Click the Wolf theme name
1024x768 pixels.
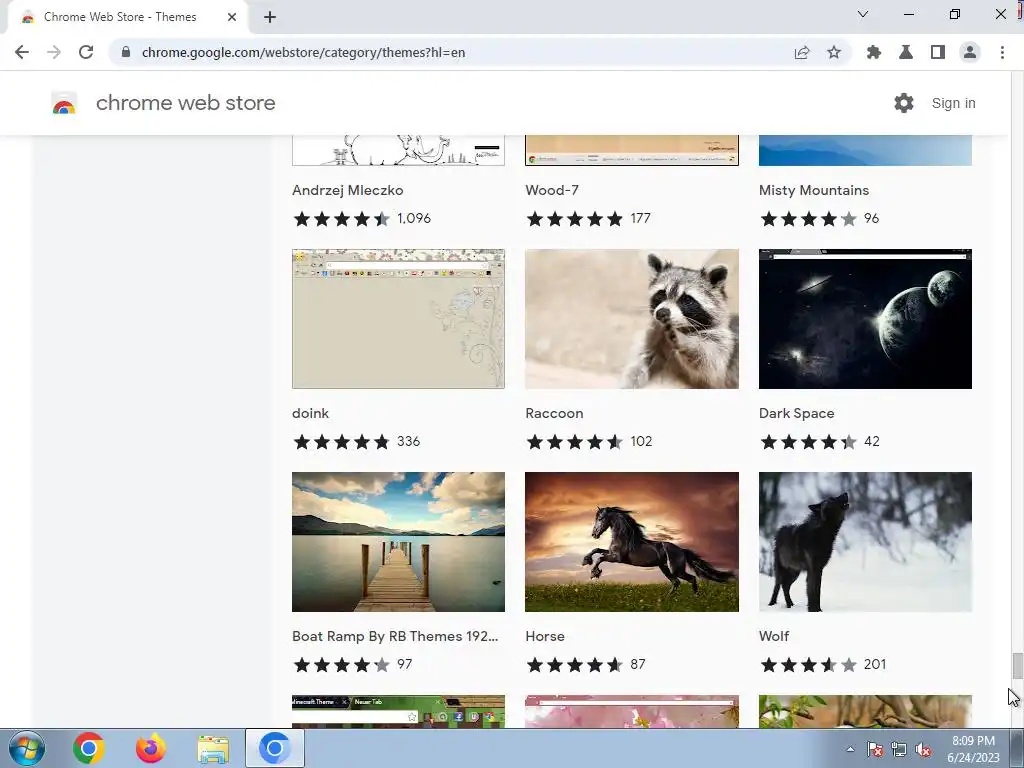pos(774,636)
